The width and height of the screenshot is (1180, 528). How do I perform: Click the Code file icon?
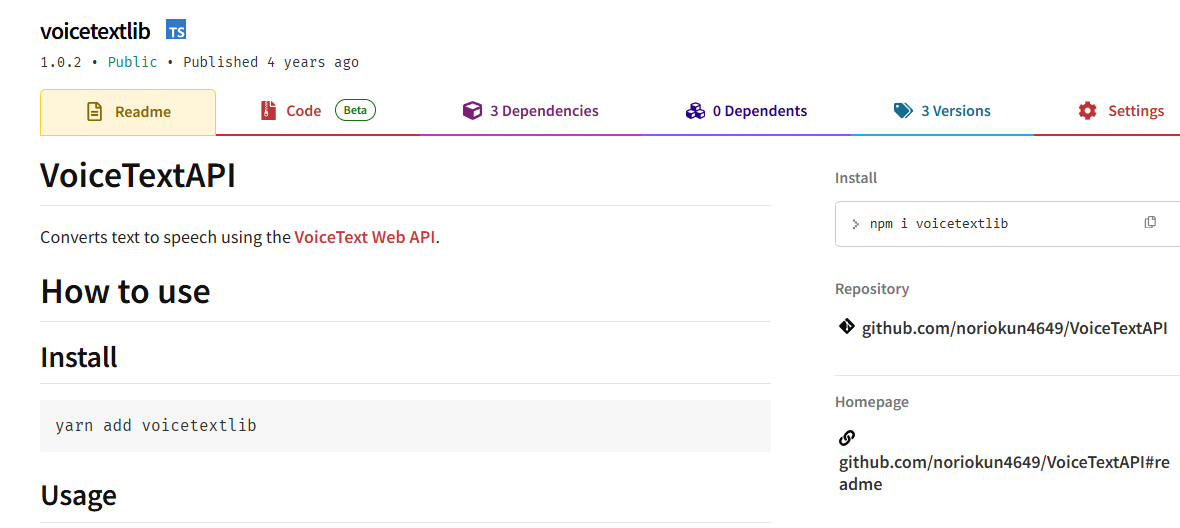coord(268,111)
